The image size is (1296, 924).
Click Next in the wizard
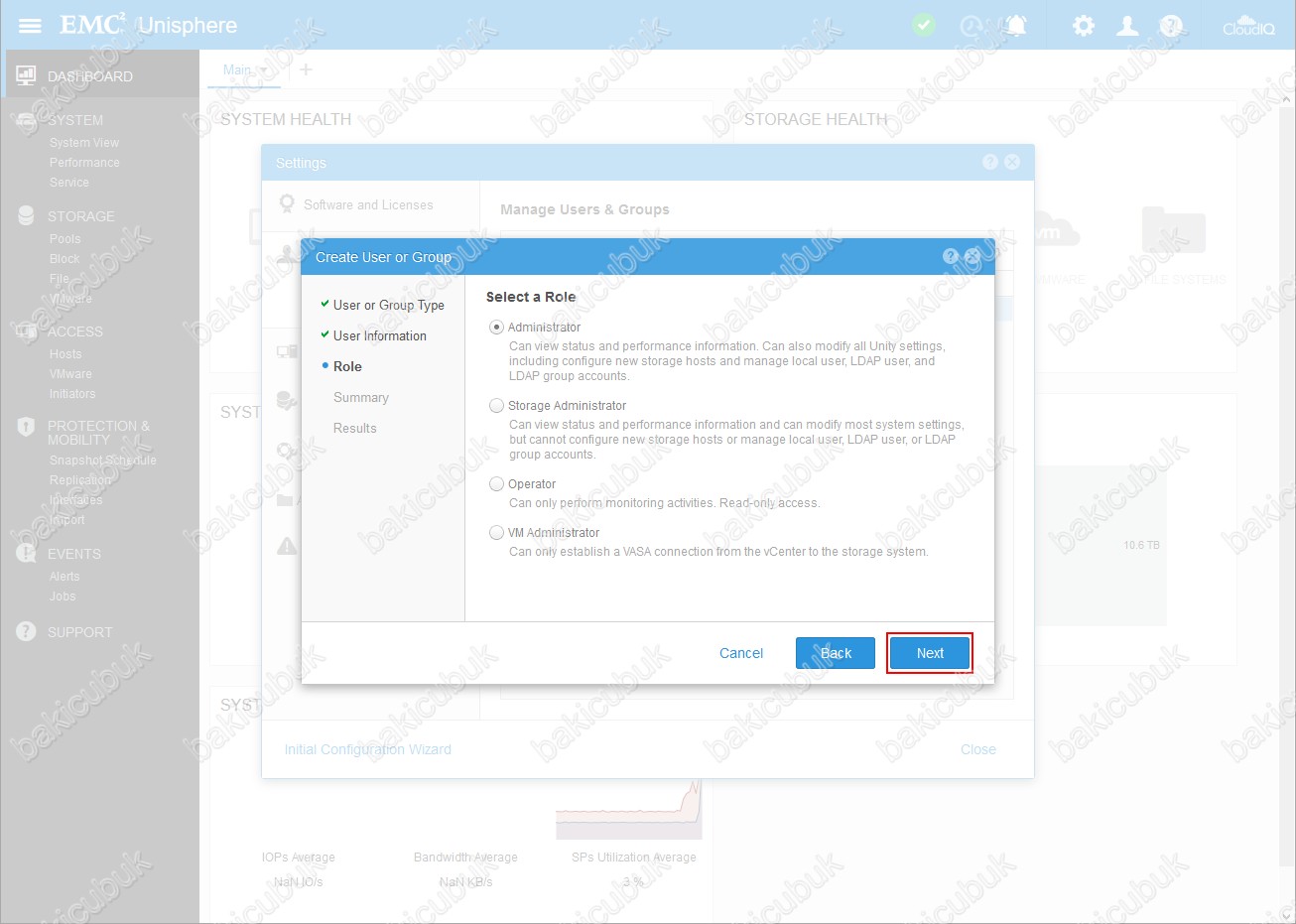[930, 653]
